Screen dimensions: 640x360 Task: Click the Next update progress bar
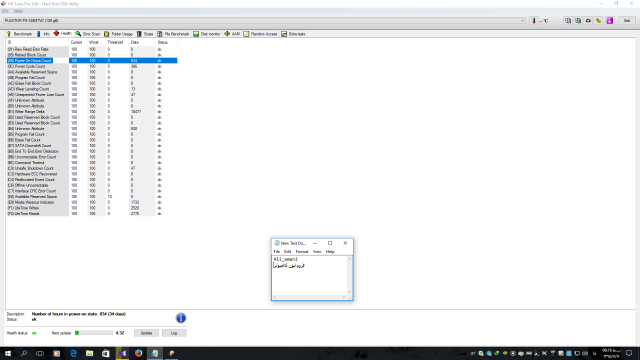[93, 333]
